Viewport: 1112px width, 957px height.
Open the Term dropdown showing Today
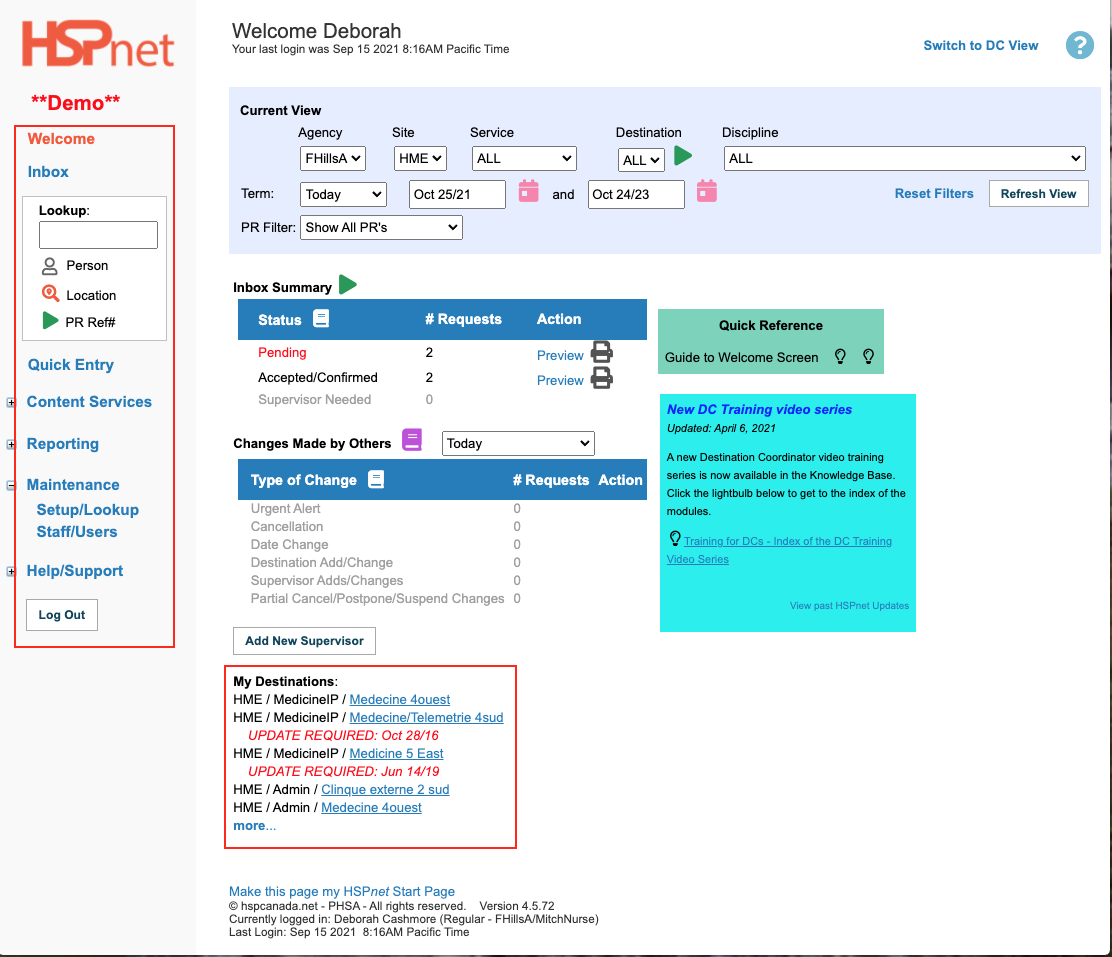343,194
